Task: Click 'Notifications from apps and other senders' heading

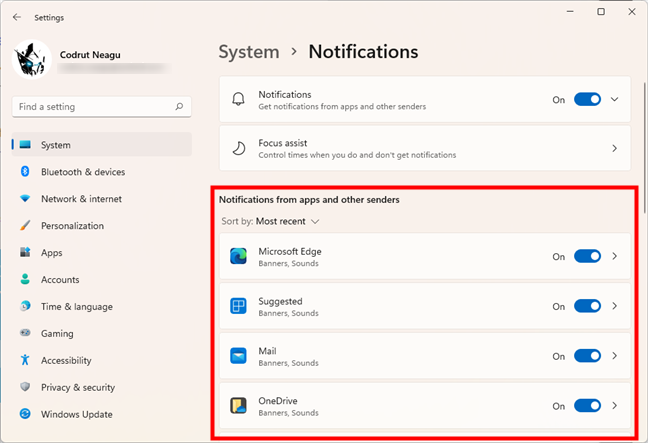Action: [309, 200]
